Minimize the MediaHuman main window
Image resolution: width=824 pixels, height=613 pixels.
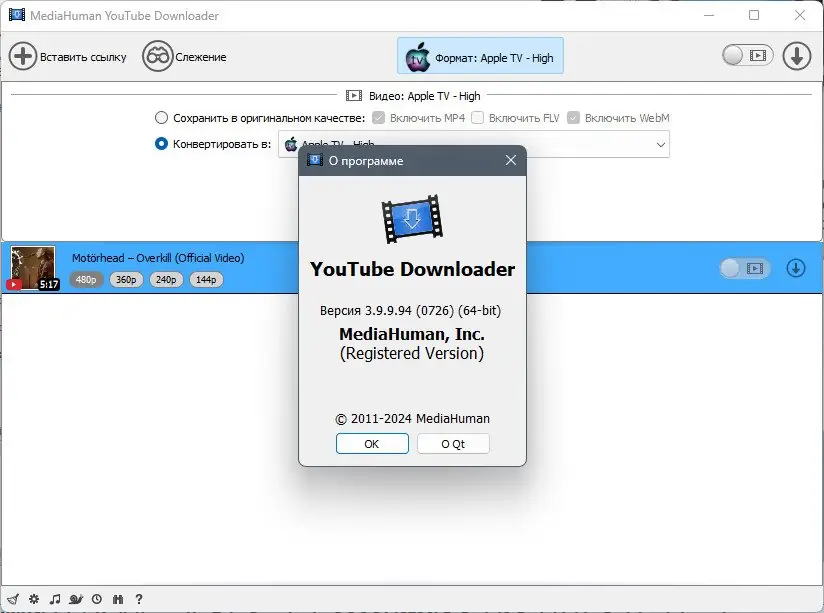pos(709,15)
